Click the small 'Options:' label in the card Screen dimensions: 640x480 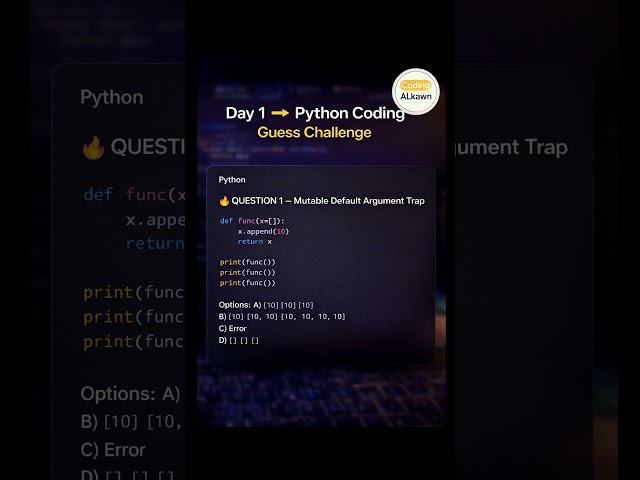pos(235,305)
